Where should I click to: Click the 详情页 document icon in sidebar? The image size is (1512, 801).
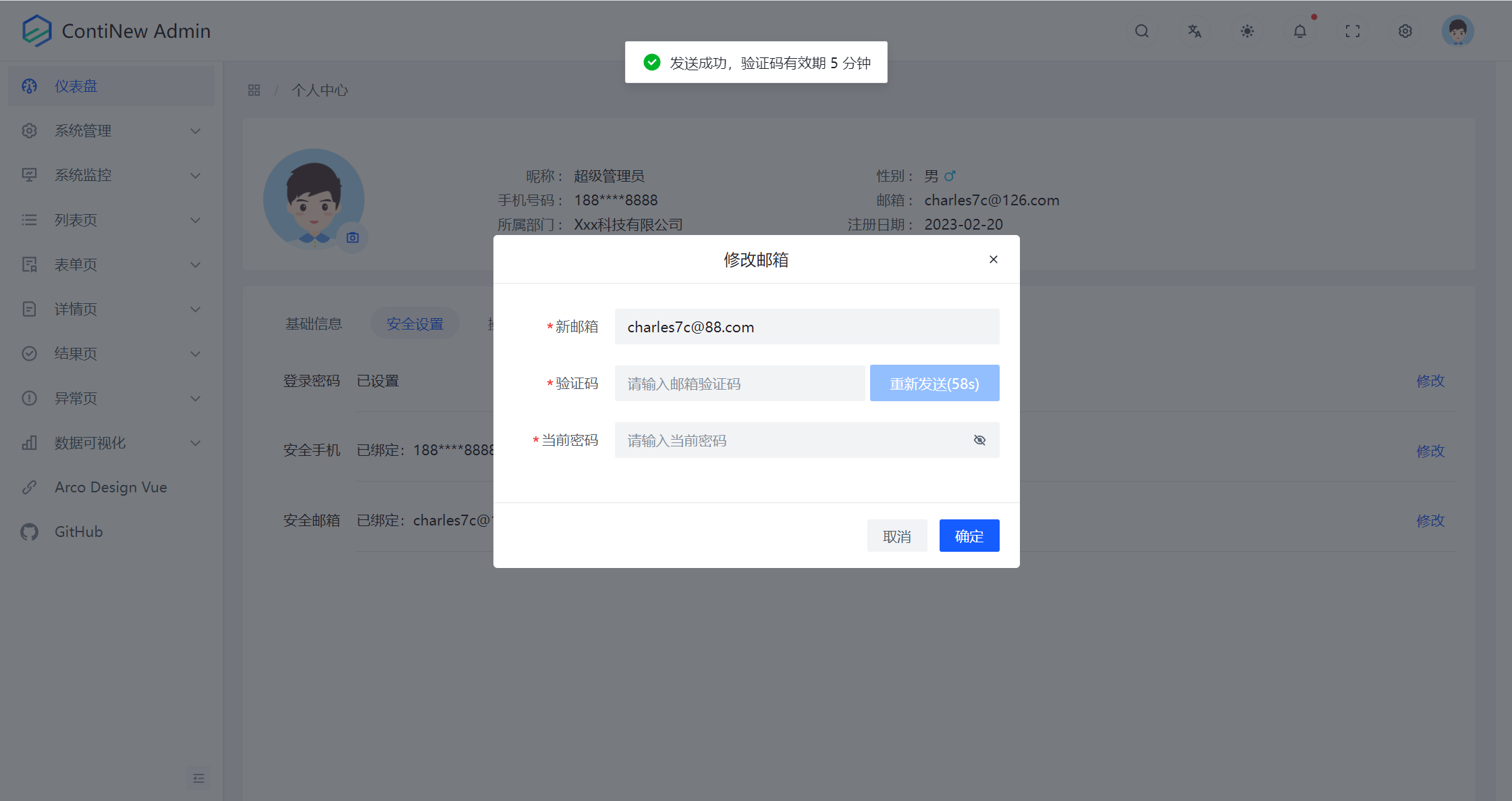point(29,309)
